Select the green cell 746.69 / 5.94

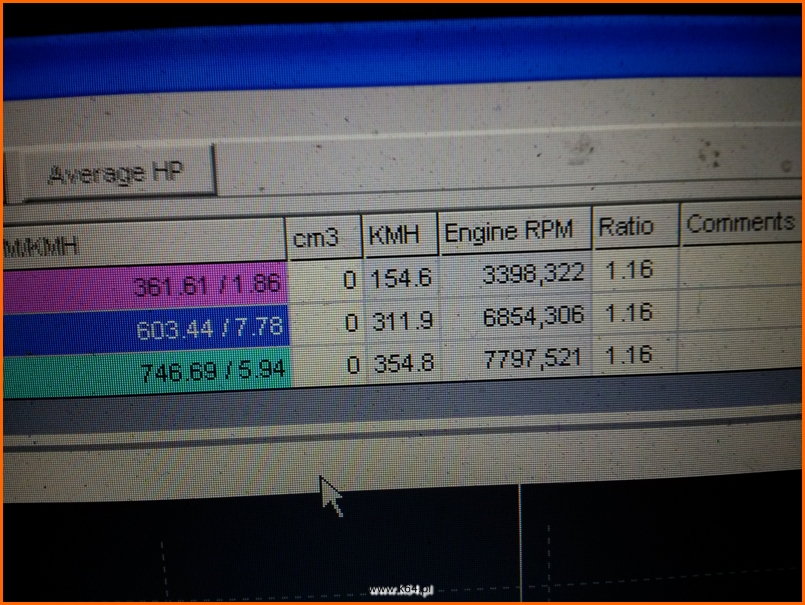click(x=147, y=371)
